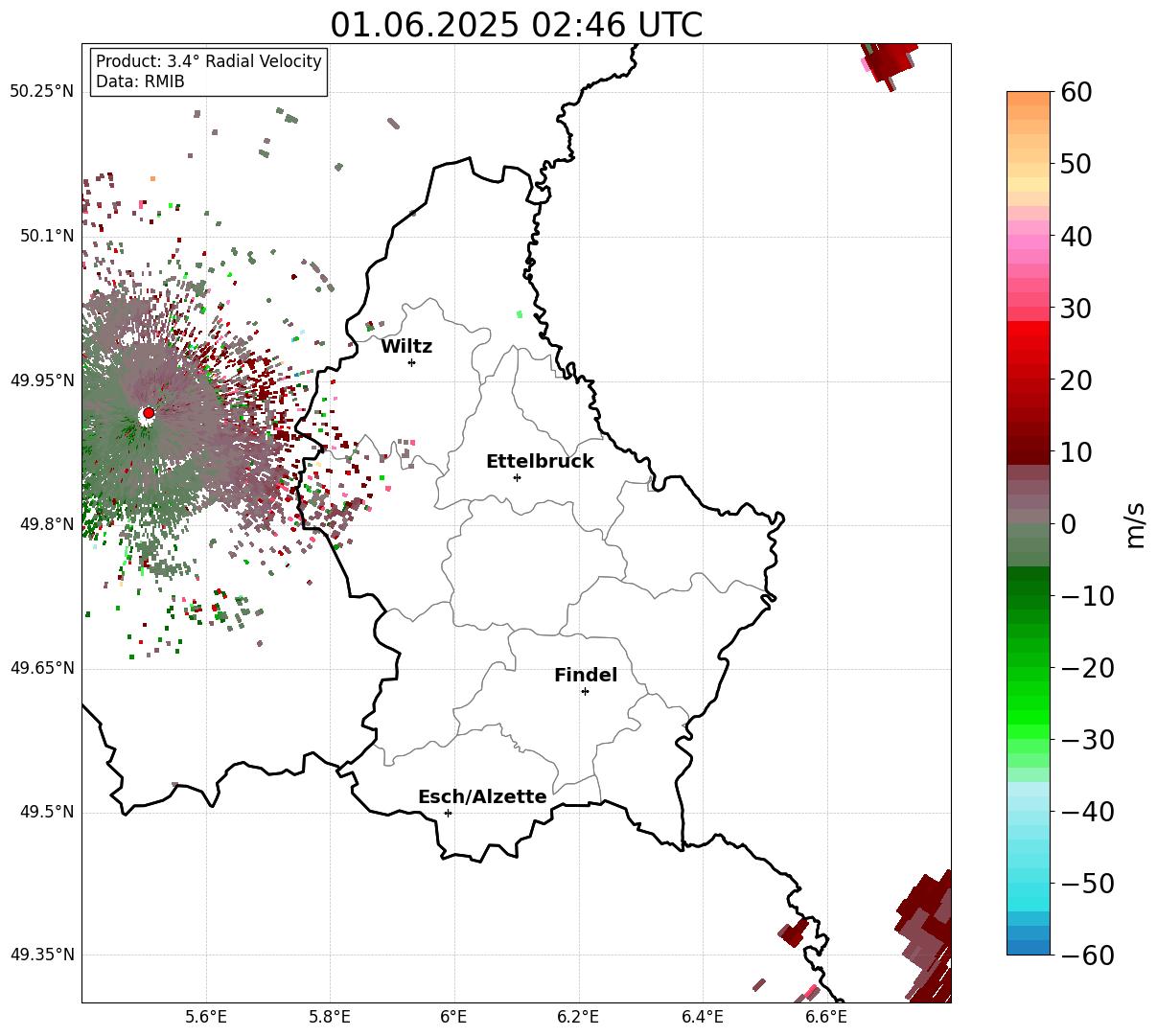
Task: Click the red echo patch at top-right edge
Action: pyautogui.click(x=890, y=62)
